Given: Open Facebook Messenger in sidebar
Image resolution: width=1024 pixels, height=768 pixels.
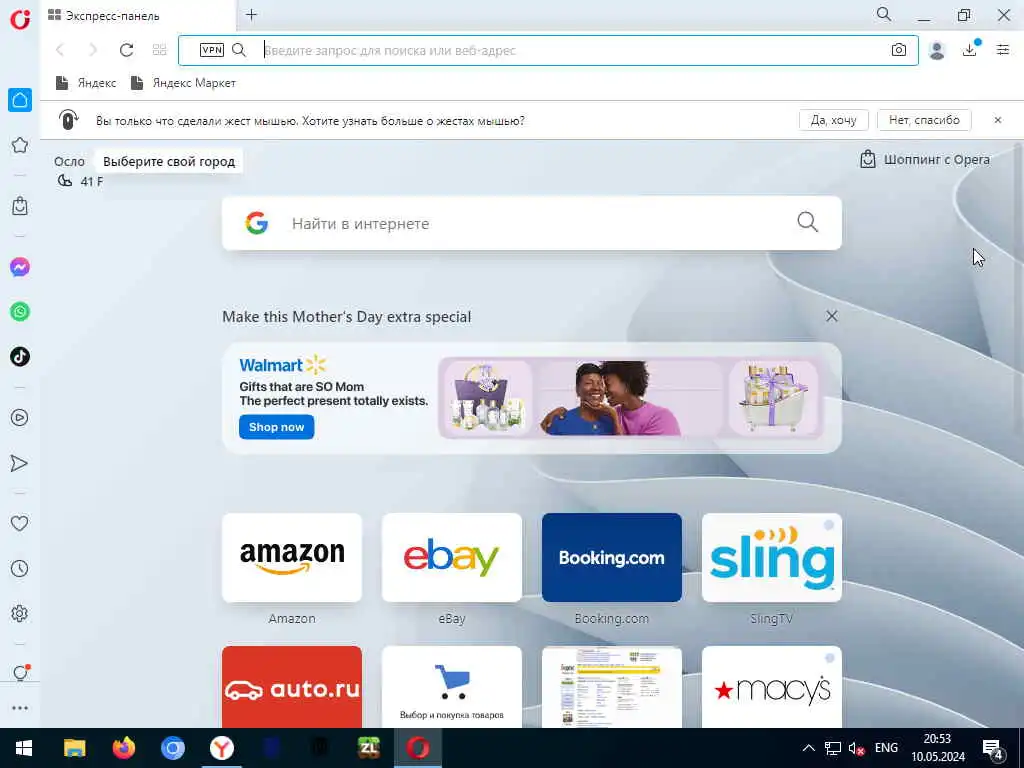Looking at the screenshot, I should [x=20, y=267].
